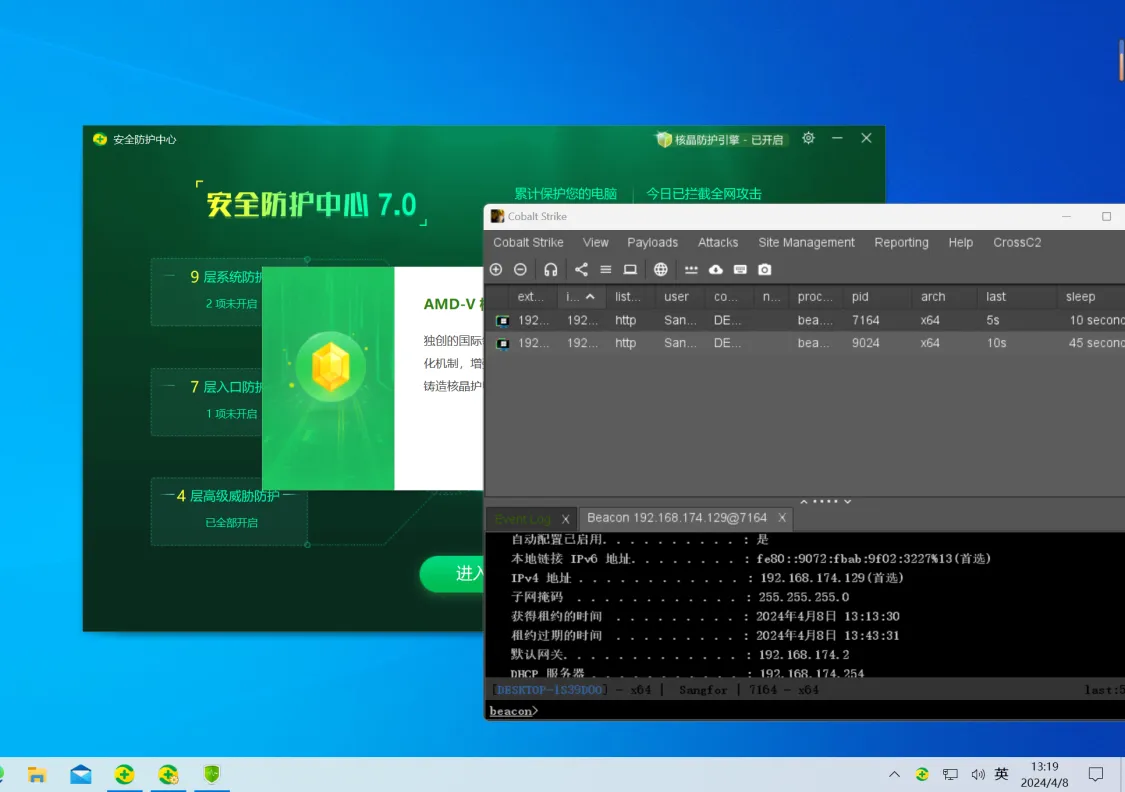Viewport: 1125px width, 792px height.
Task: Sort by sleep column header
Action: (1091, 296)
